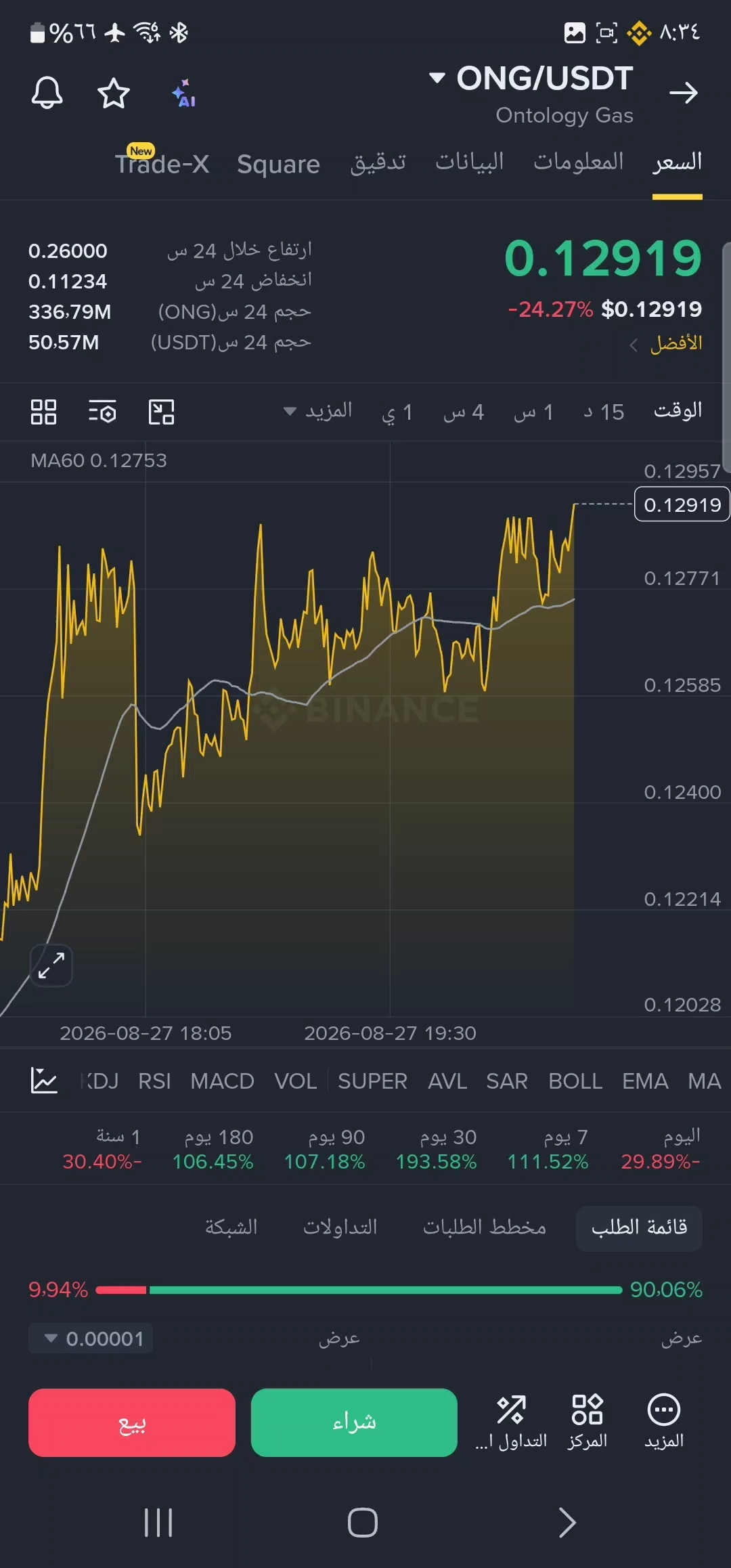This screenshot has height=1568, width=731.
Task: Enable the EMA indicator
Action: coord(645,1081)
